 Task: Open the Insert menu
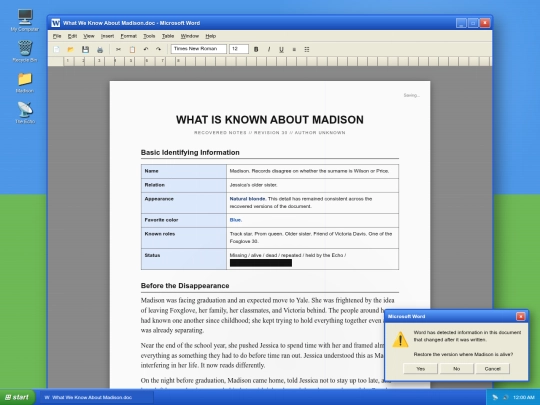pyautogui.click(x=107, y=36)
